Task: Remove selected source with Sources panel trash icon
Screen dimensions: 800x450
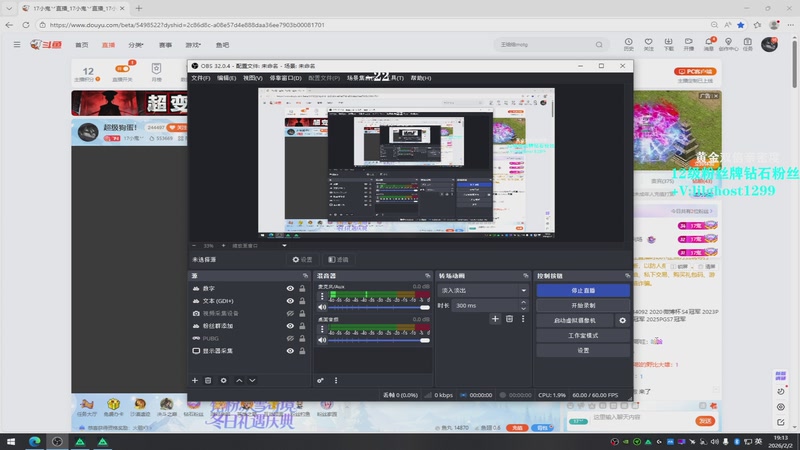Action: point(208,380)
